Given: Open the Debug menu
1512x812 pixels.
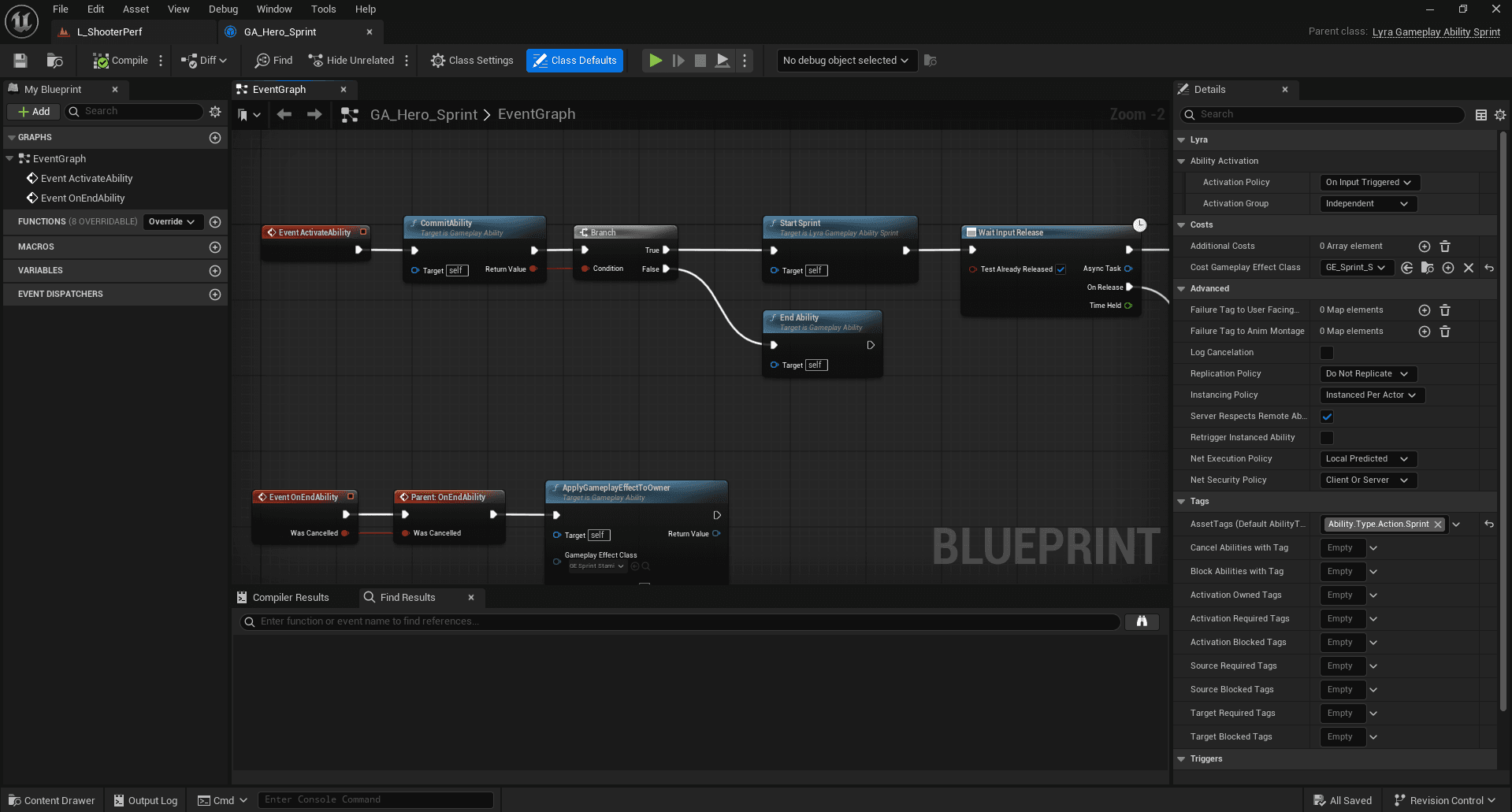Looking at the screenshot, I should click(x=223, y=9).
